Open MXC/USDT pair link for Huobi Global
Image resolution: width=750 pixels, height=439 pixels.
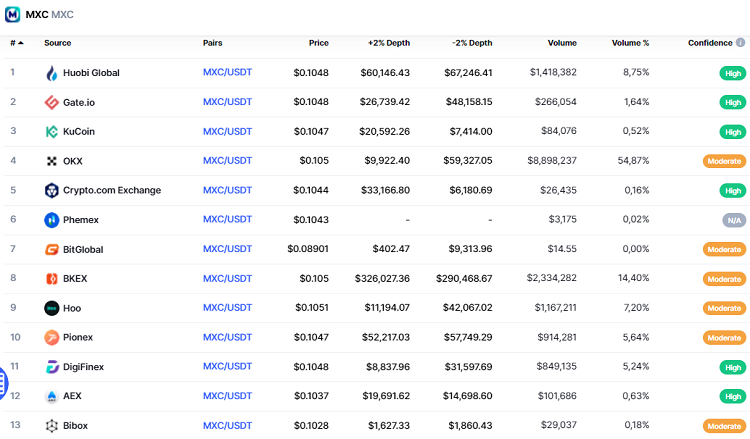click(x=227, y=72)
